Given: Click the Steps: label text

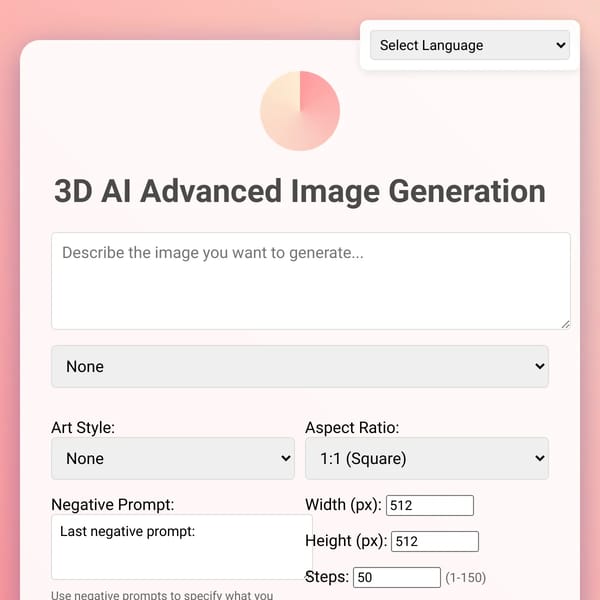Looking at the screenshot, I should [327, 577].
